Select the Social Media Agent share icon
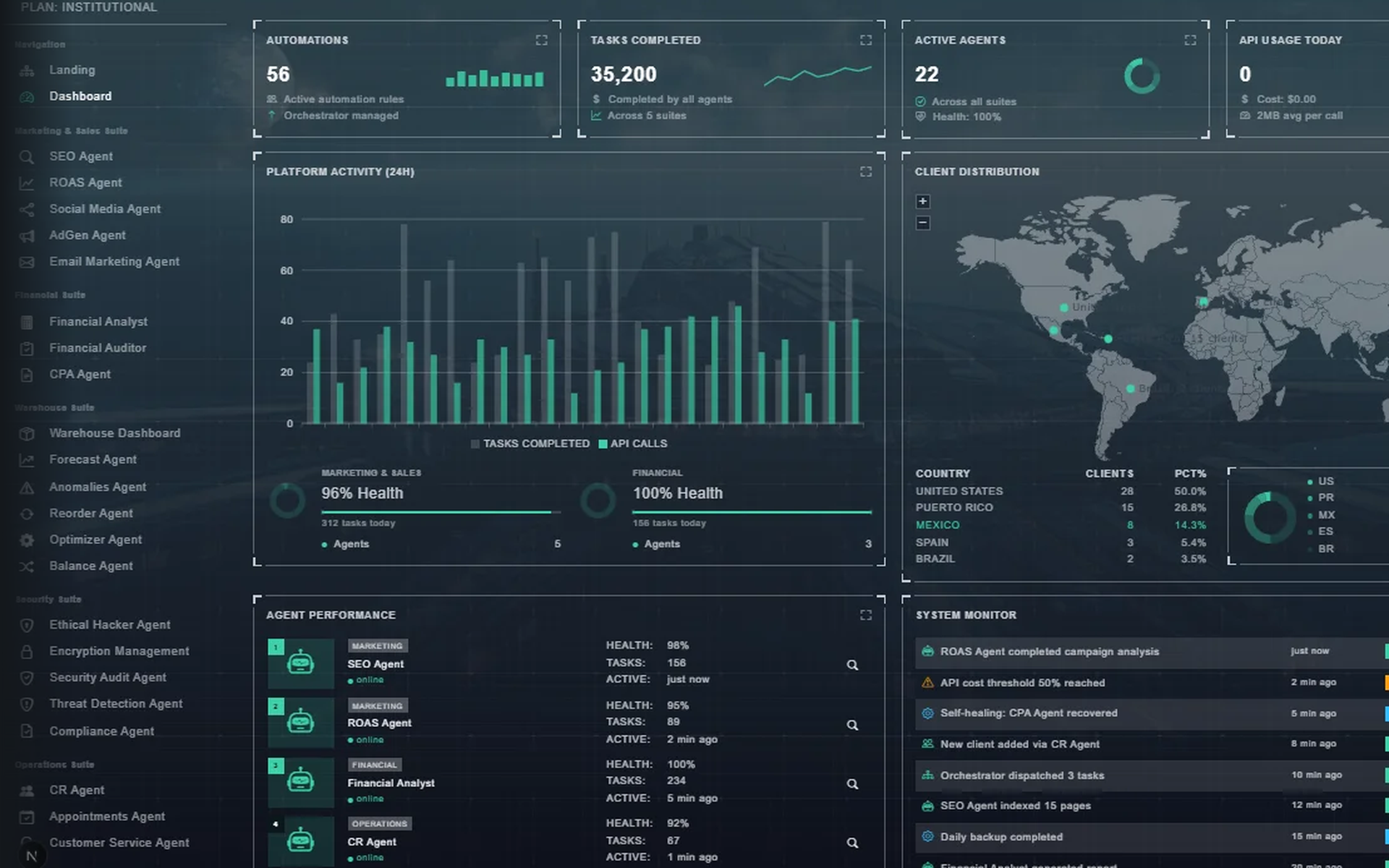 pyautogui.click(x=28, y=209)
